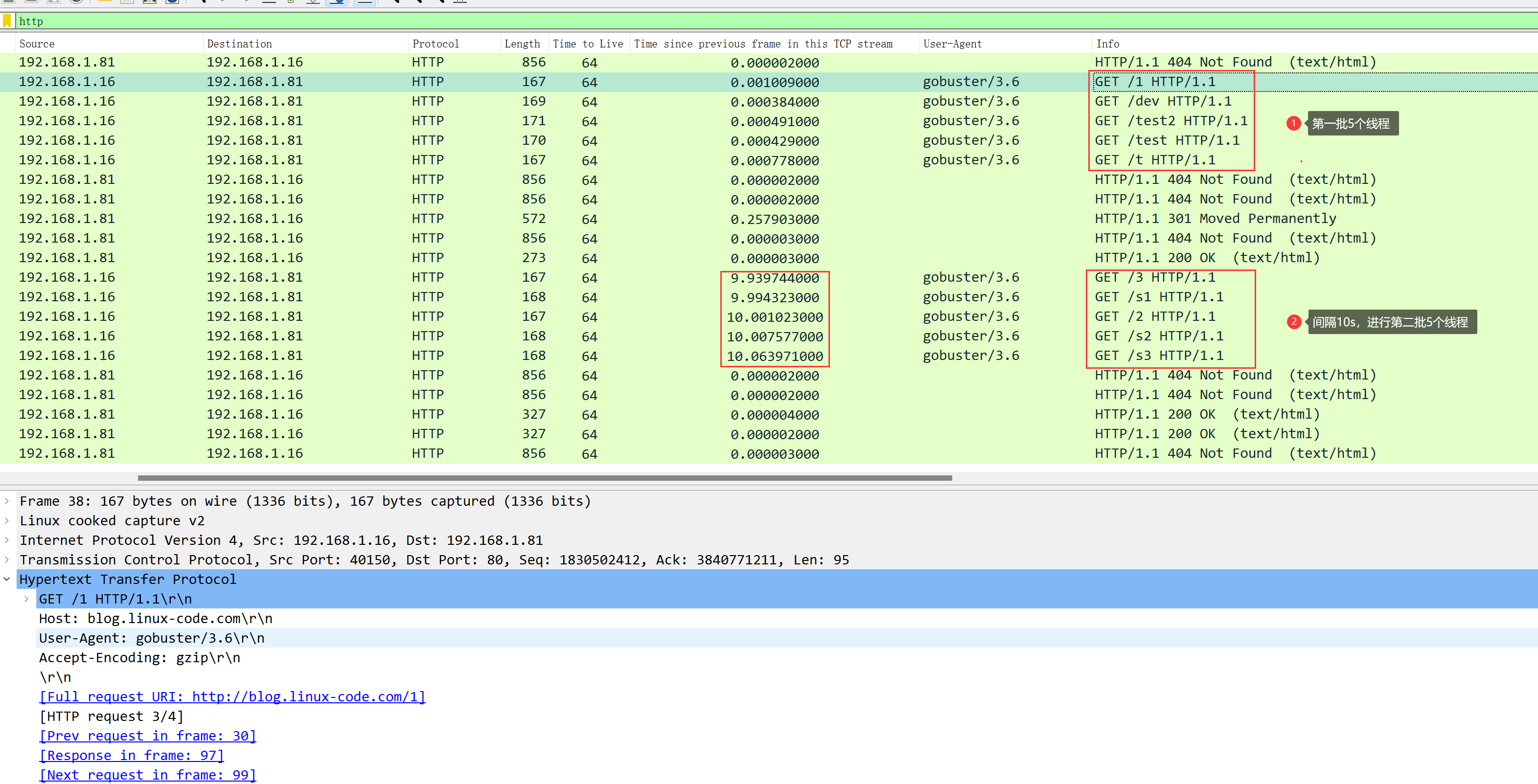
Task: Click the 0.000004000 time value
Action: click(x=774, y=415)
